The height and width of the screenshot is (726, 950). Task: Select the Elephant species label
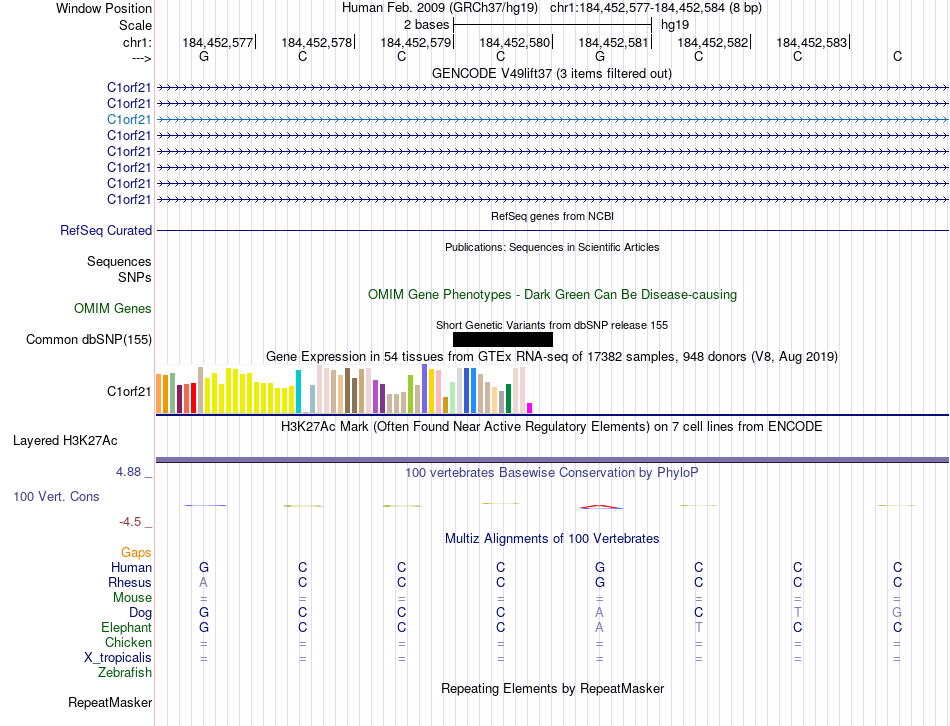[126, 628]
